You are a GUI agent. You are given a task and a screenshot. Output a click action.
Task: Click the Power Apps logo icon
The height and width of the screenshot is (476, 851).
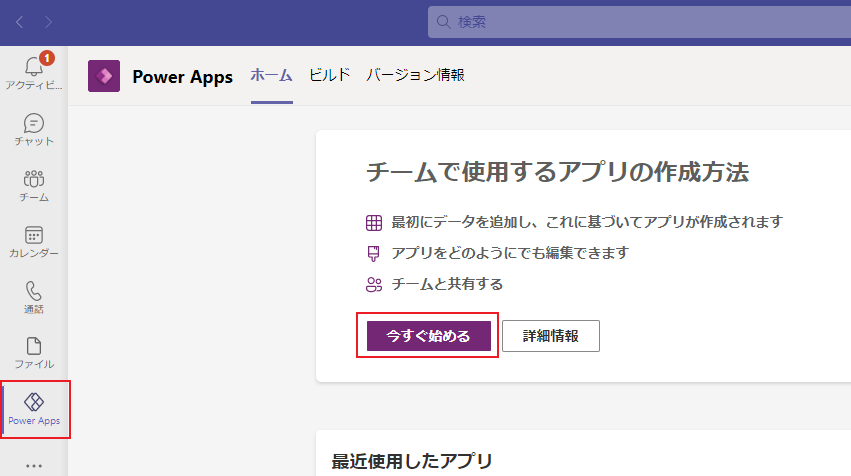coord(104,76)
